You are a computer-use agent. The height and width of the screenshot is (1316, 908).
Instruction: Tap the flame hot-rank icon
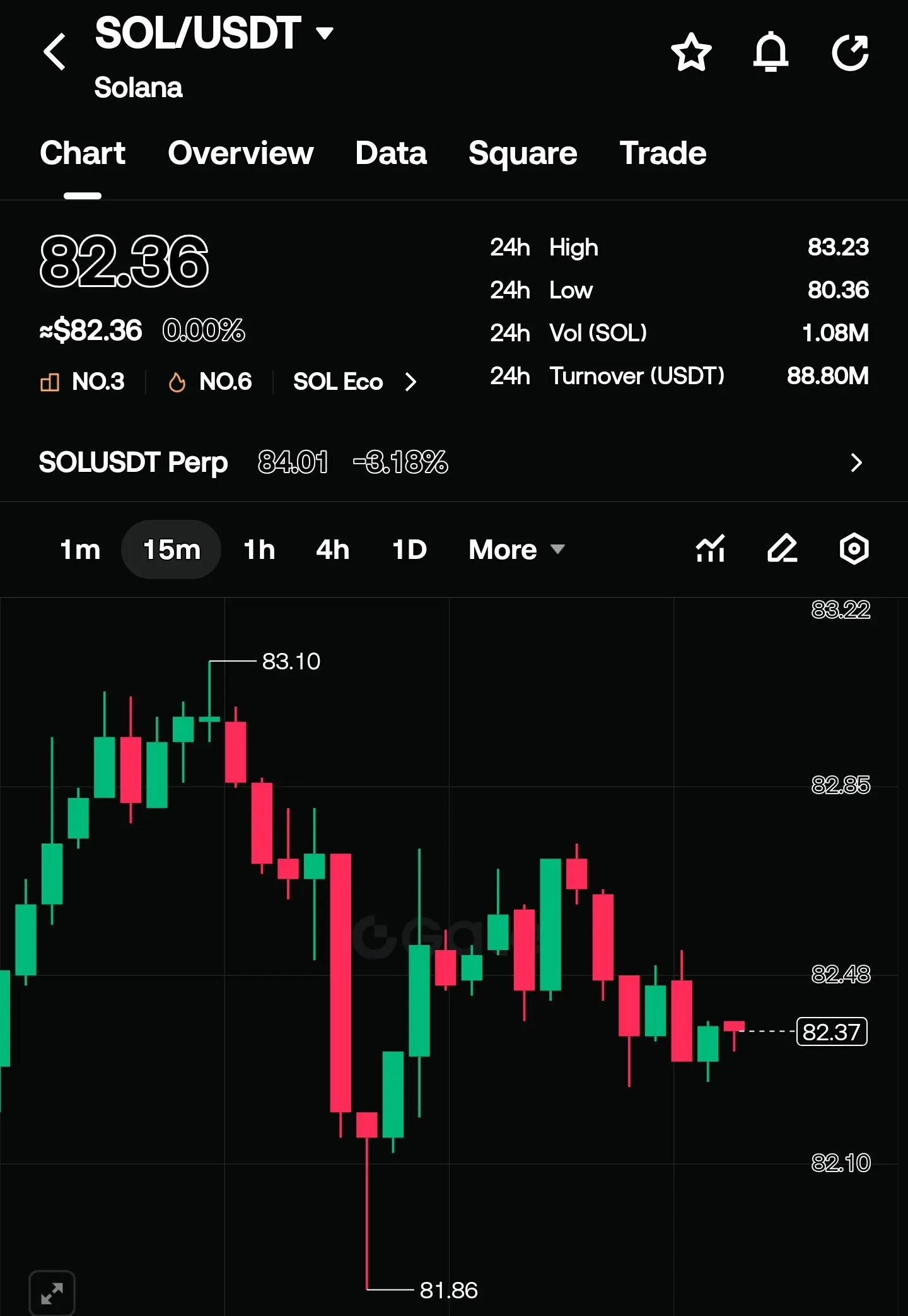(x=177, y=382)
